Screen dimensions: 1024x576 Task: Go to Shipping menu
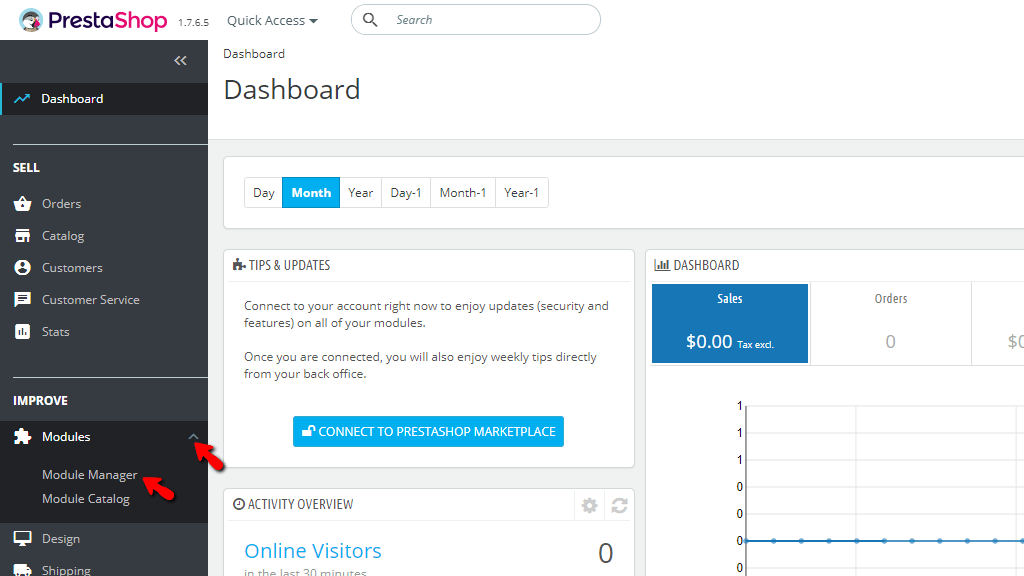[x=66, y=569]
